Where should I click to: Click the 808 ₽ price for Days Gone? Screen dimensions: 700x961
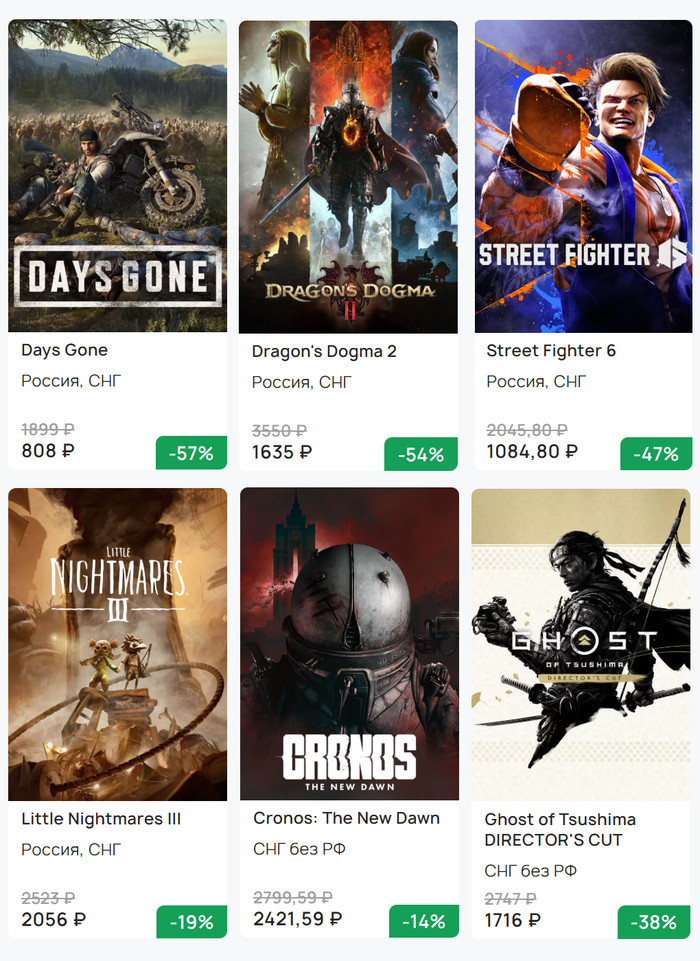[x=48, y=451]
